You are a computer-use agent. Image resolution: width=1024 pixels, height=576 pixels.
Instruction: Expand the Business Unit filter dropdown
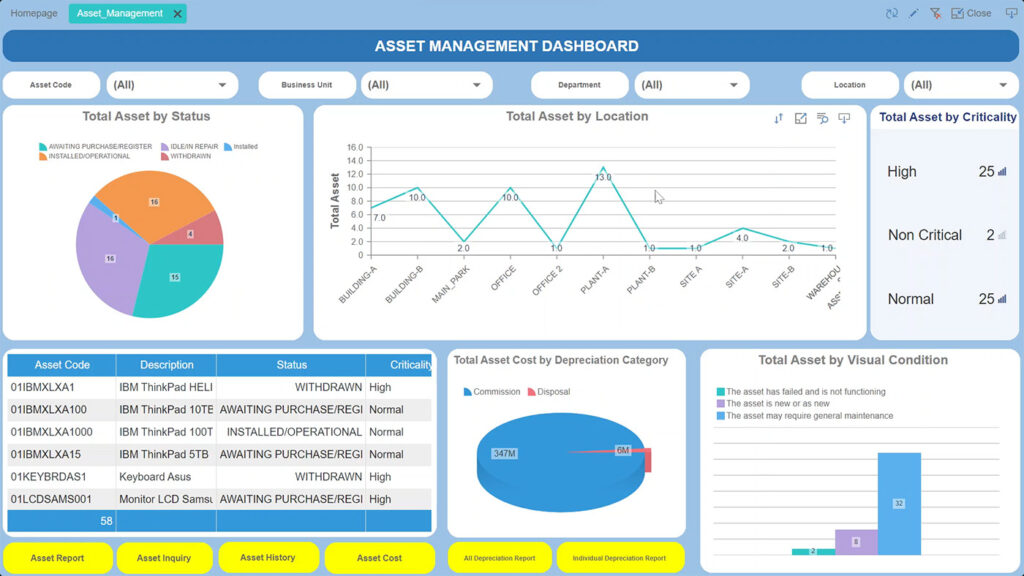tap(427, 85)
